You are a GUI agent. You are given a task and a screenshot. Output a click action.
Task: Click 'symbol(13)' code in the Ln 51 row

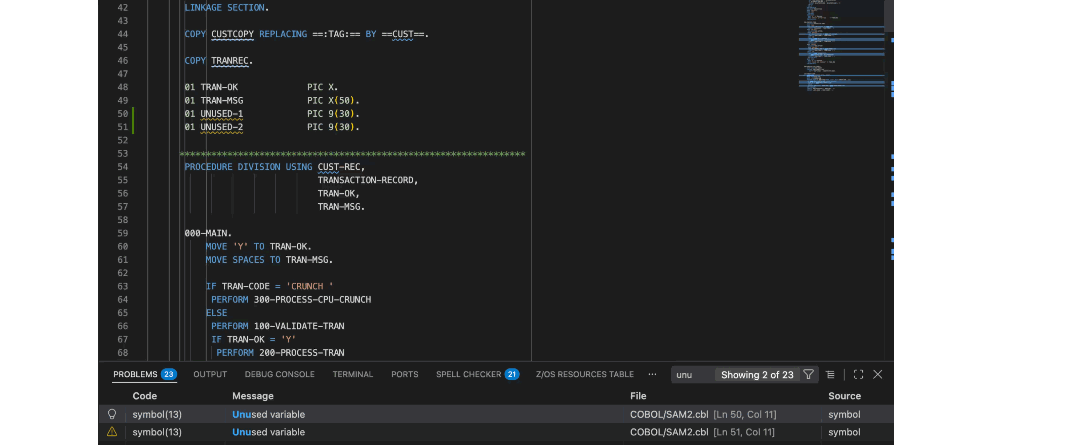tap(157, 432)
